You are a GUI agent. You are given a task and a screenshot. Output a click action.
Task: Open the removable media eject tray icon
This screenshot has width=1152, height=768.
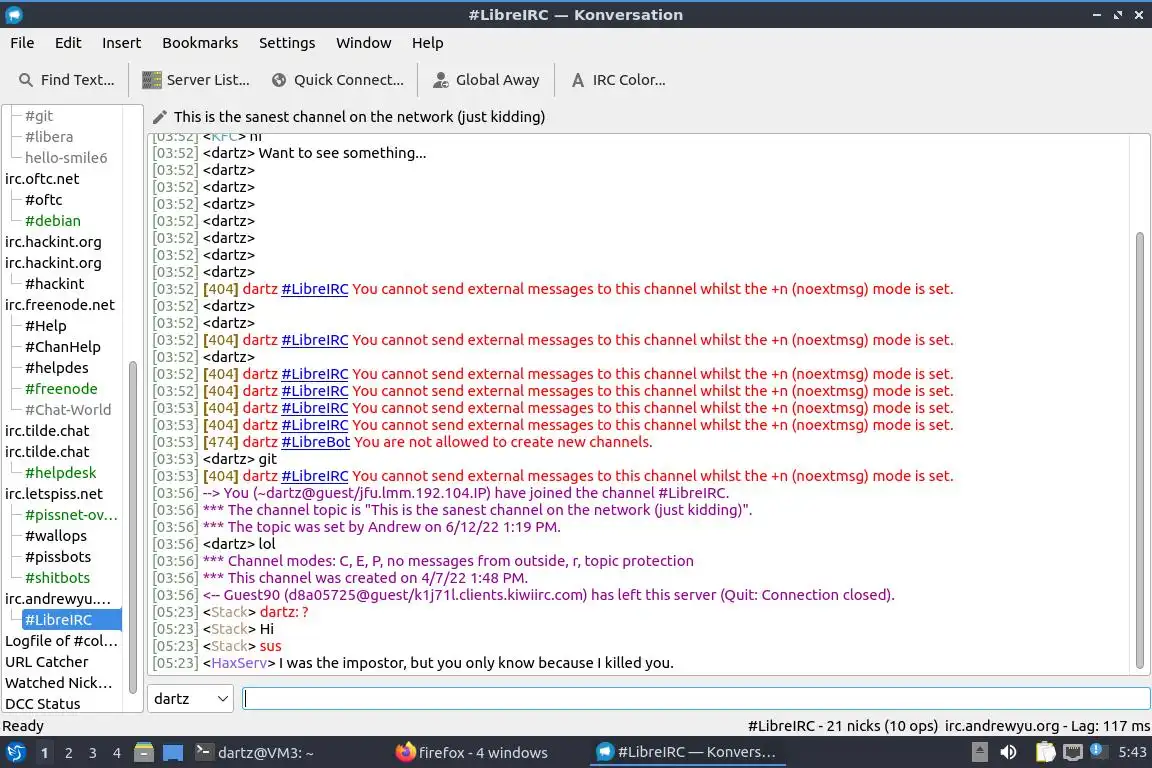pos(979,753)
